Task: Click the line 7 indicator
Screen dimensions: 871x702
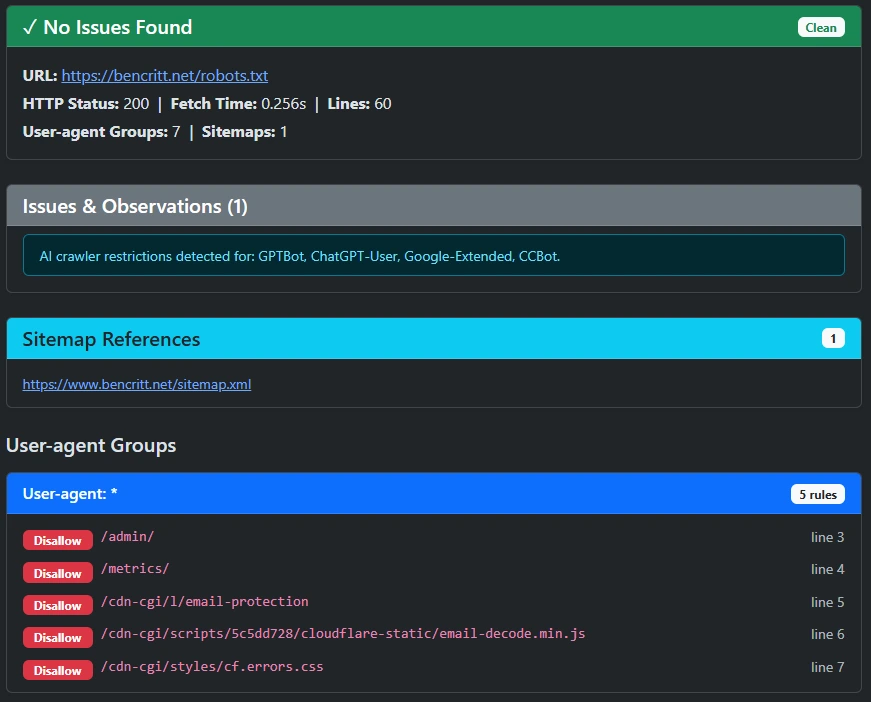Action: click(827, 667)
